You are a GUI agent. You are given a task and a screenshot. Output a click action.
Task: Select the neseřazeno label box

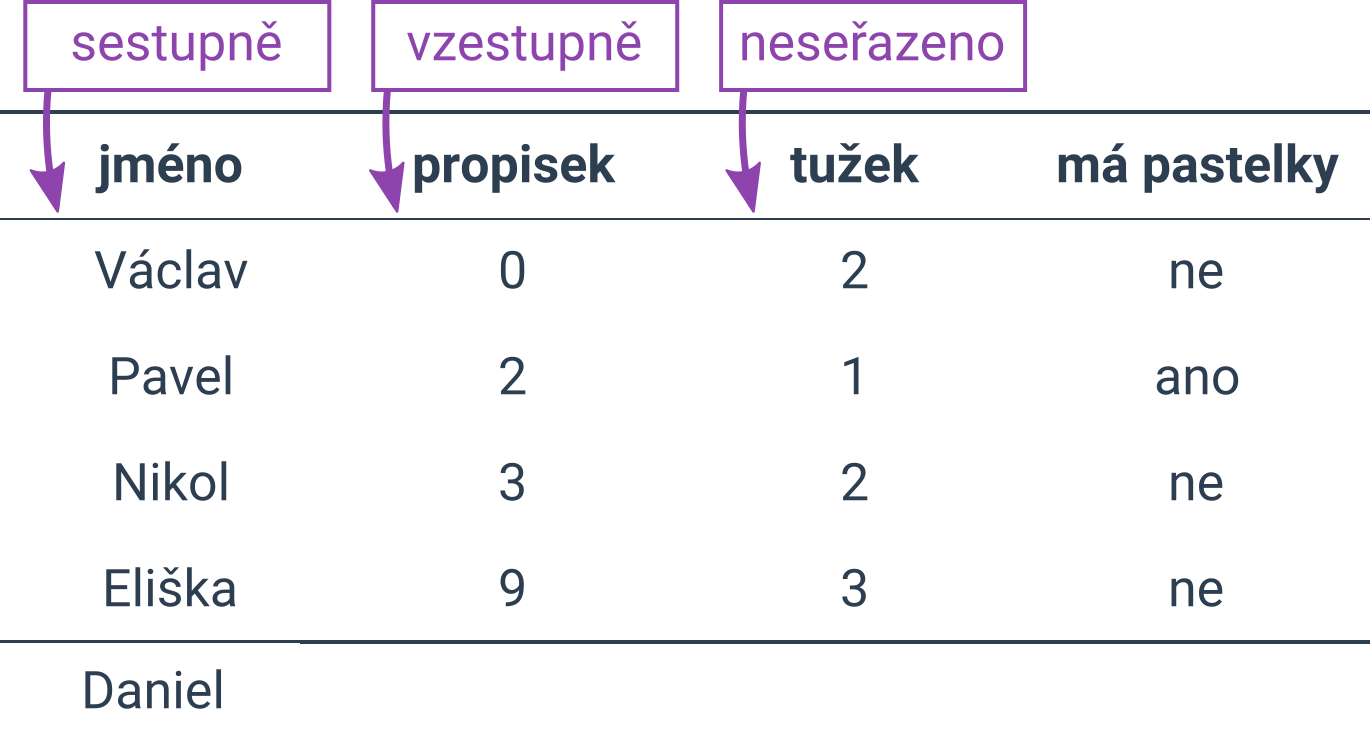873,46
